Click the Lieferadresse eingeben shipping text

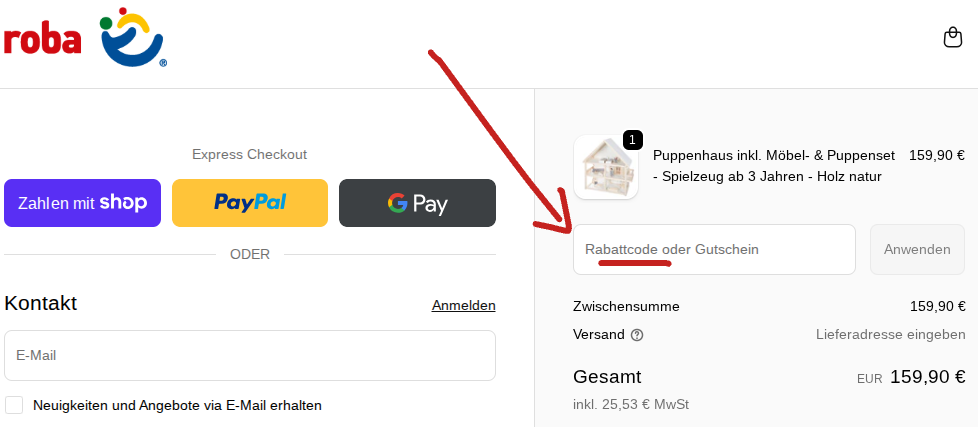coord(890,335)
